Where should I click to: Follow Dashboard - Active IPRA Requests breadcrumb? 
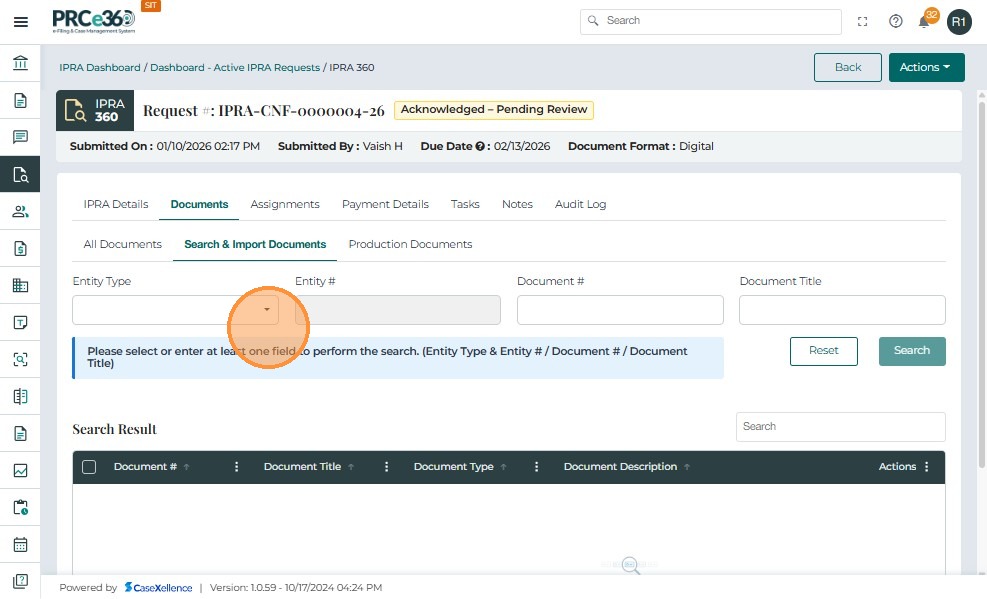pos(235,67)
